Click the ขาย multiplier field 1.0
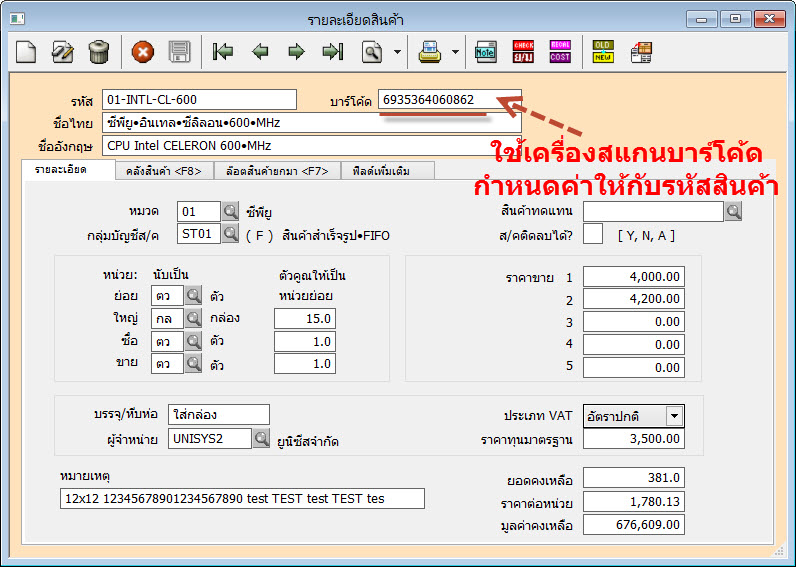 coord(305,363)
